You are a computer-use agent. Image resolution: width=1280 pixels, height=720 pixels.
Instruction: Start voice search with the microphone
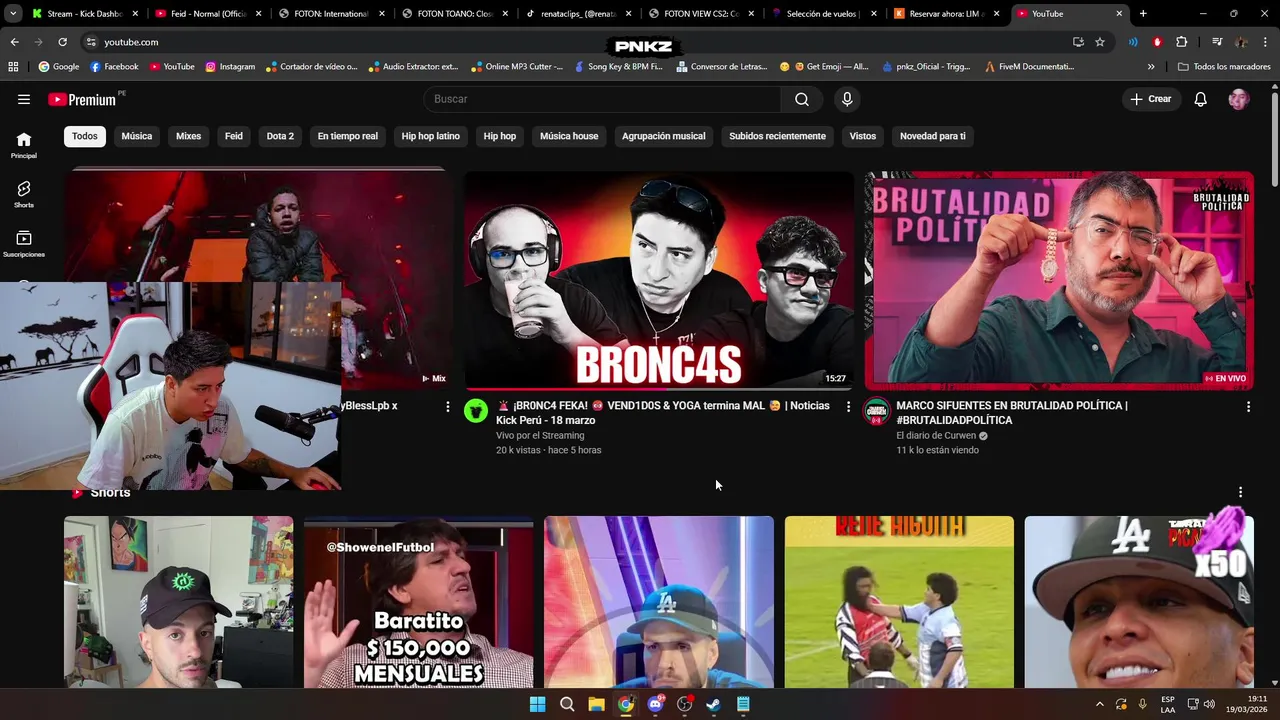coord(847,99)
